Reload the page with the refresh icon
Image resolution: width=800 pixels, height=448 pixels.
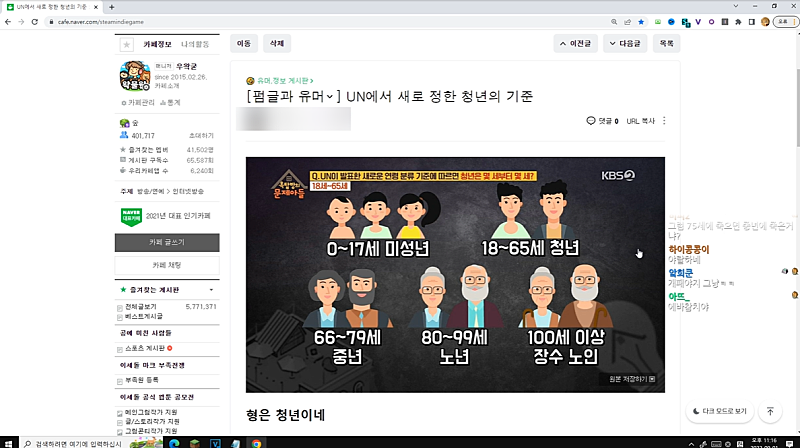(35, 22)
